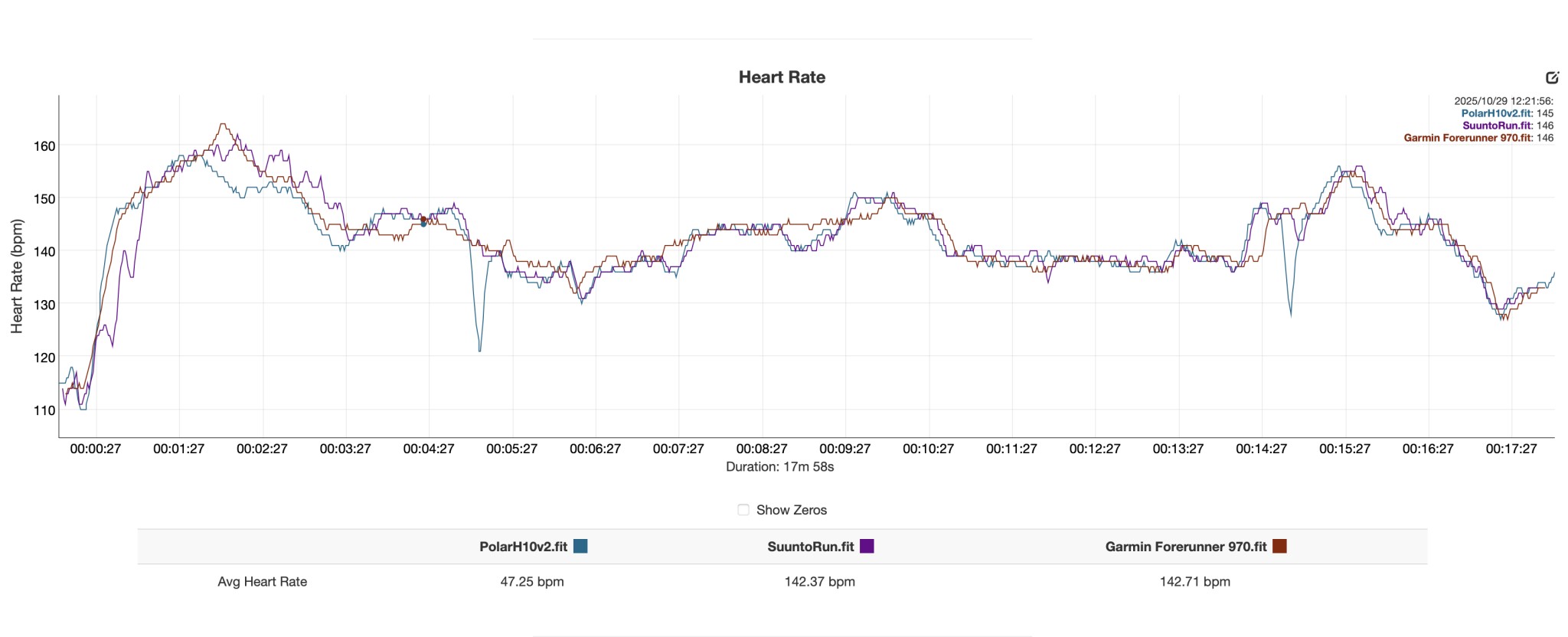Screen dimensions: 1568x637
Task: Select the Garmin Forerunner 970.fit column header
Action: tap(1185, 547)
